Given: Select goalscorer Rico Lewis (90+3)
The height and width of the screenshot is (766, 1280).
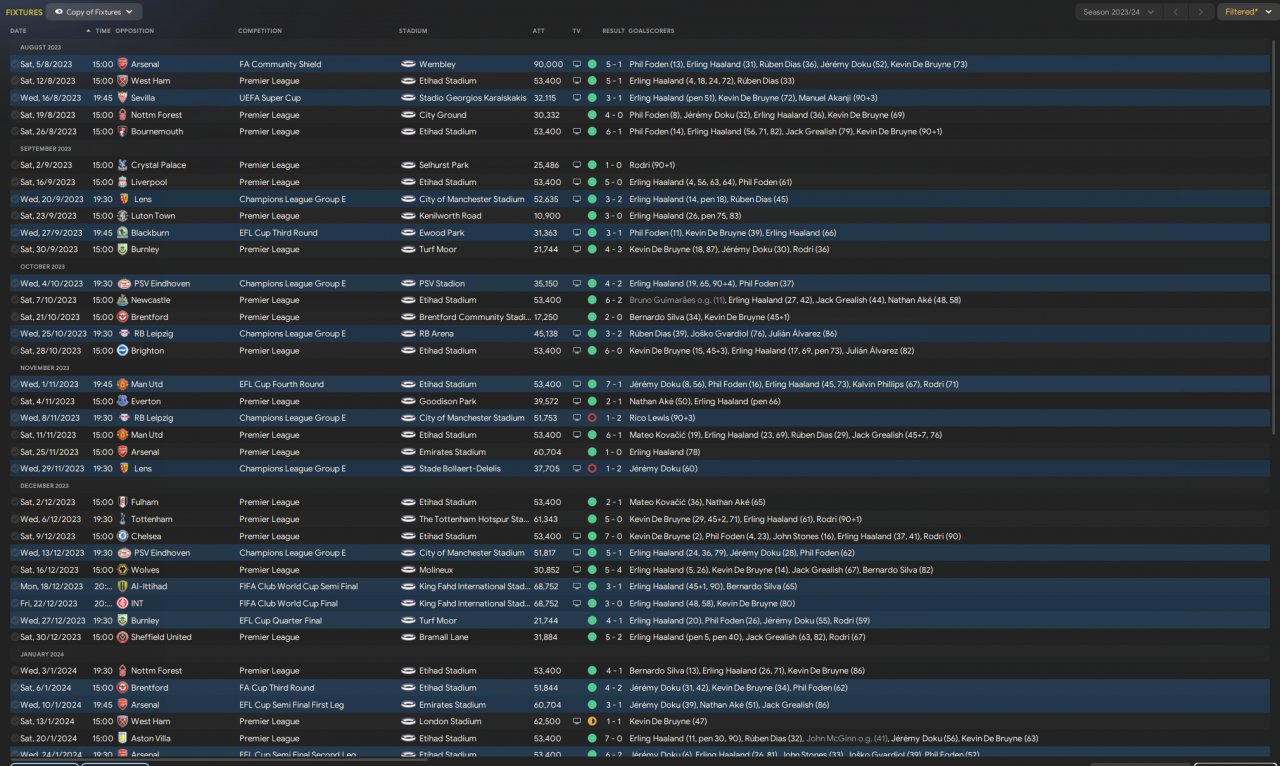Looking at the screenshot, I should coord(662,418).
